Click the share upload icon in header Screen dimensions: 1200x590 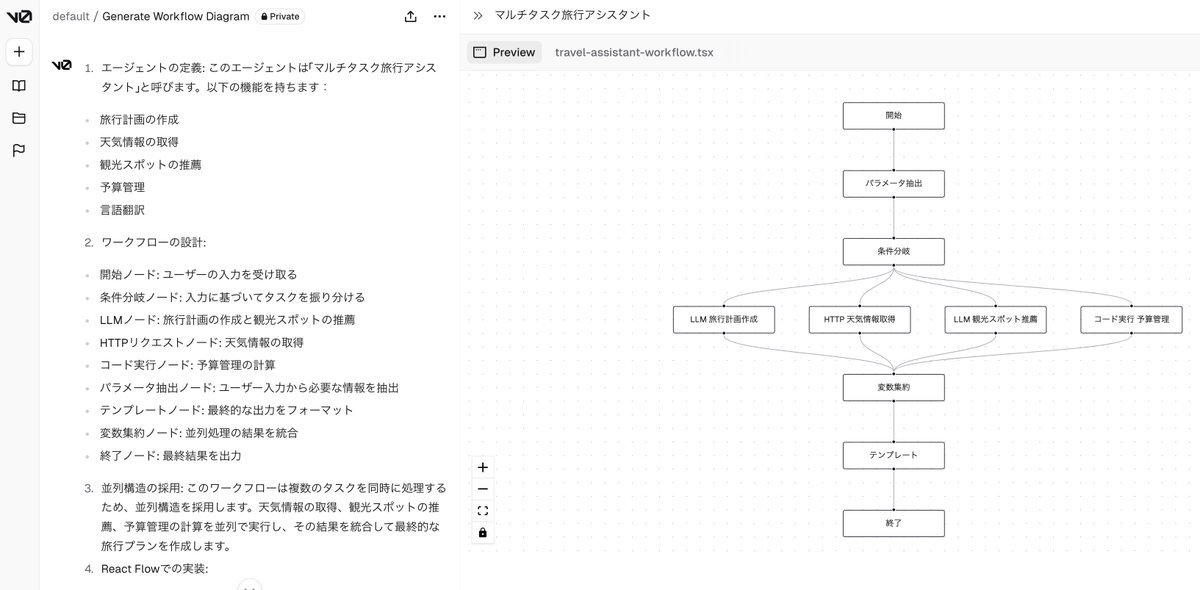coord(410,16)
